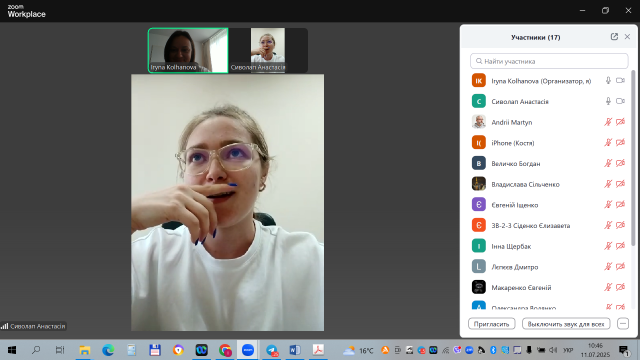Click camera-off icon for Лепеев Дмитро
Image resolution: width=640 pixels, height=360 pixels.
620,267
